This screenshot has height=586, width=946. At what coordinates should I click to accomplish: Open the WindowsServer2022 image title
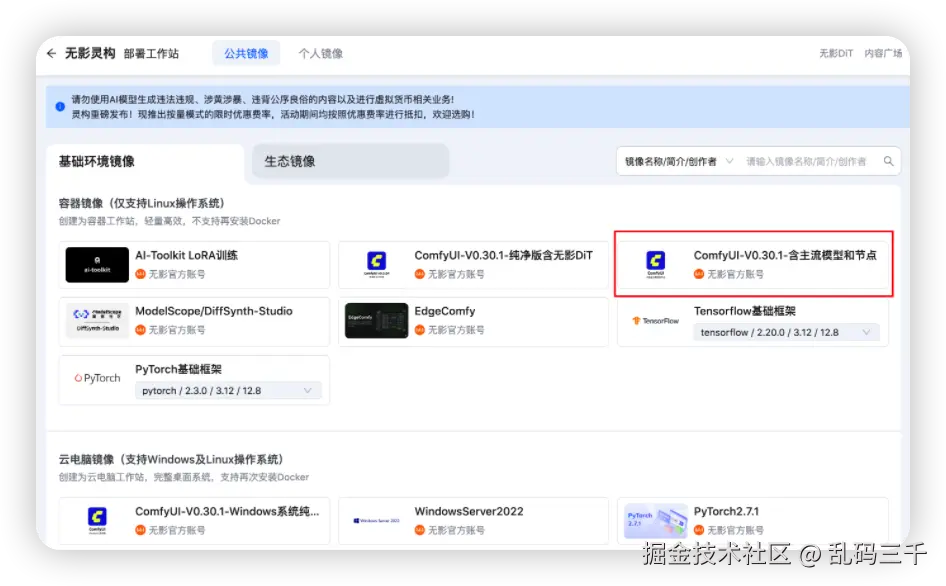coord(469,511)
